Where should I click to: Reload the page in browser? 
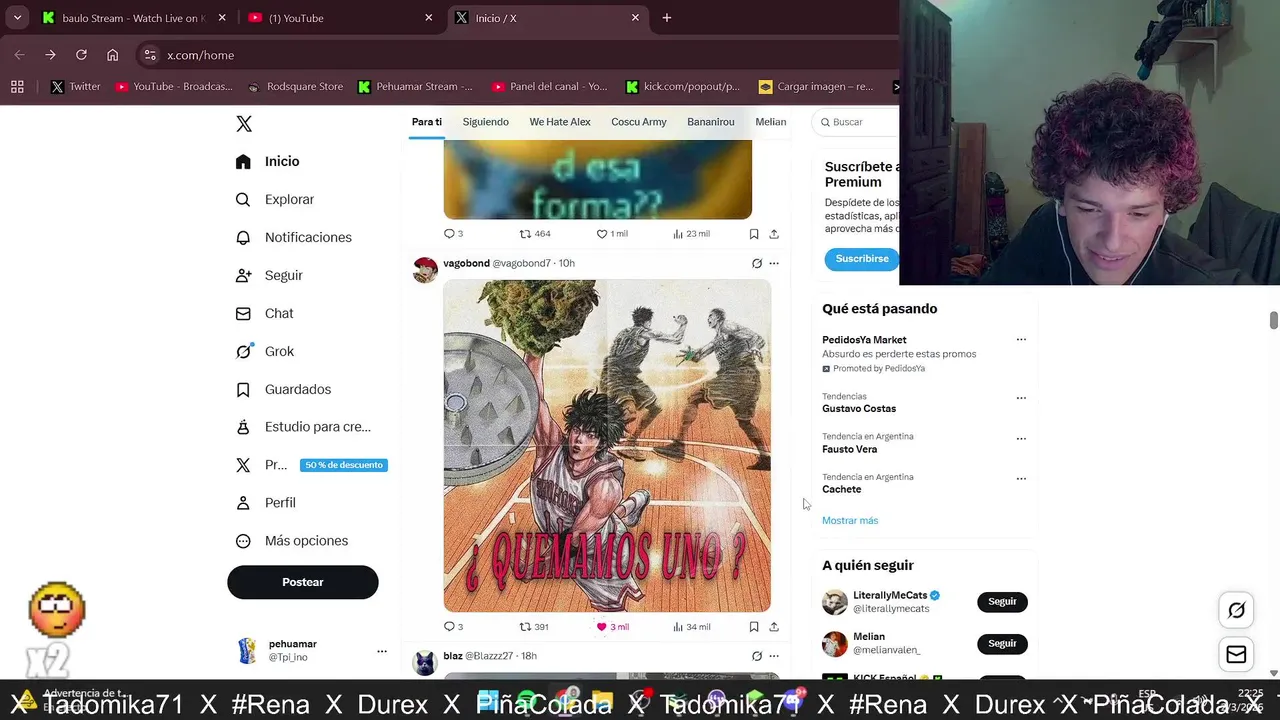tap(81, 55)
